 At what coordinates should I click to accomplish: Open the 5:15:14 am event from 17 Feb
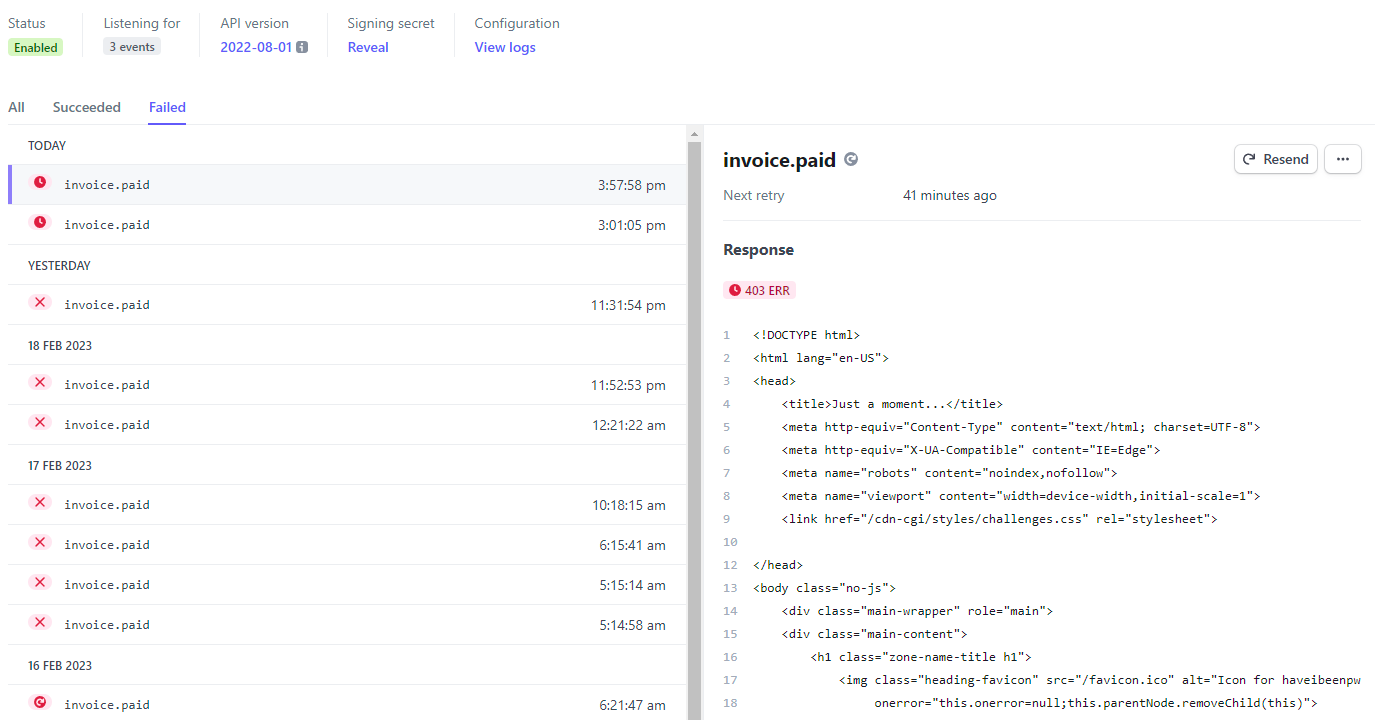[x=347, y=585]
